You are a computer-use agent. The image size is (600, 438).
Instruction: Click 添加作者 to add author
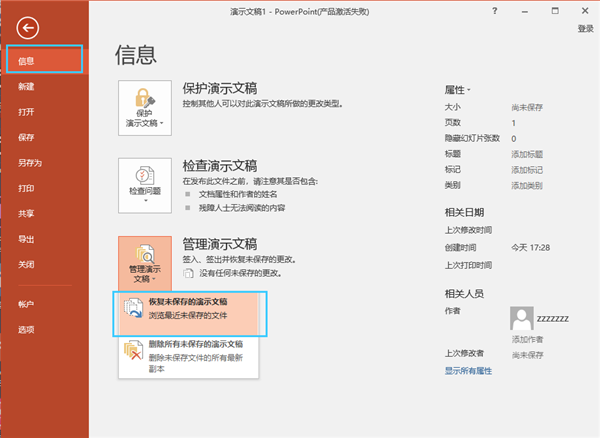(x=527, y=339)
